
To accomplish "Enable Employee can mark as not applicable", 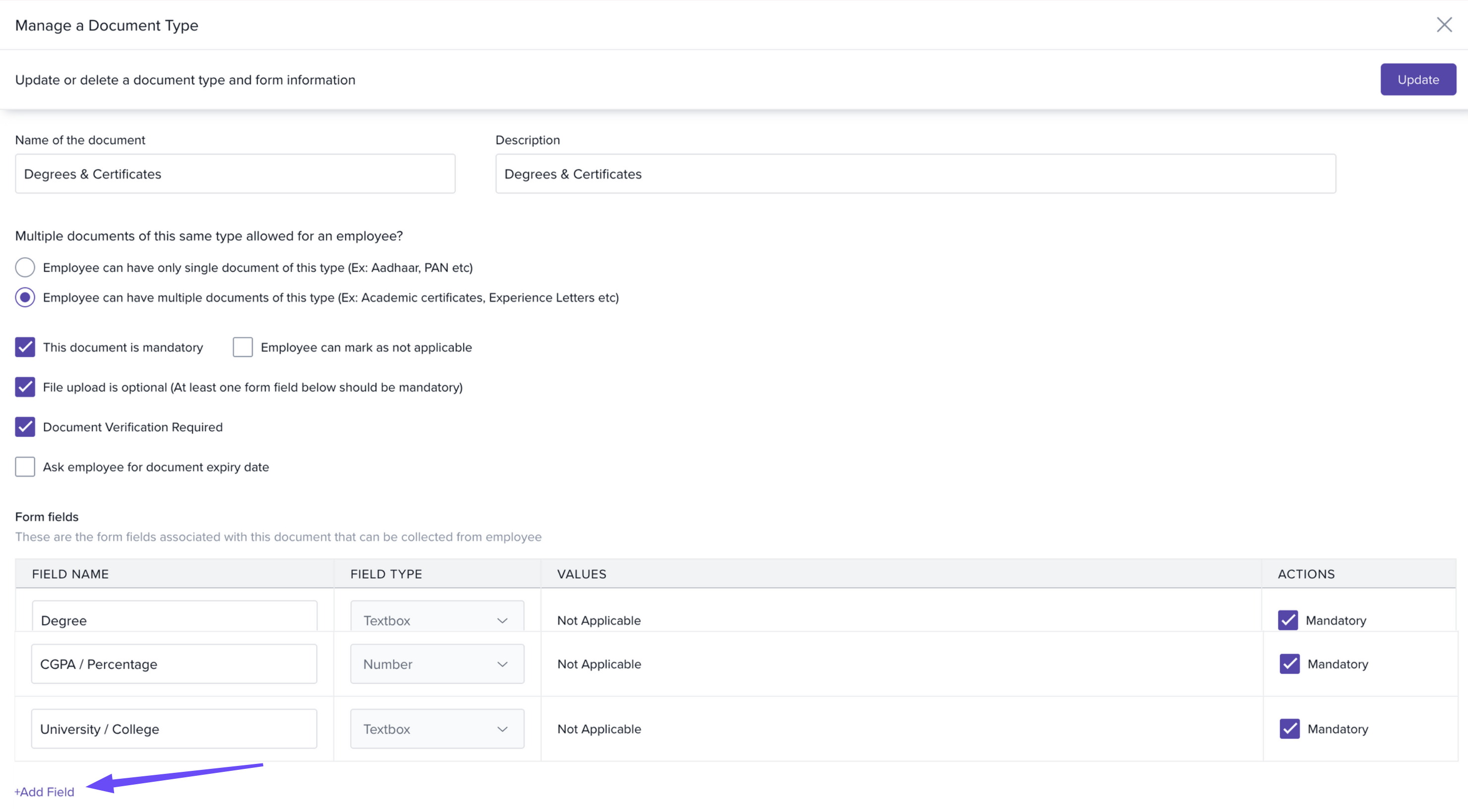I will (243, 348).
